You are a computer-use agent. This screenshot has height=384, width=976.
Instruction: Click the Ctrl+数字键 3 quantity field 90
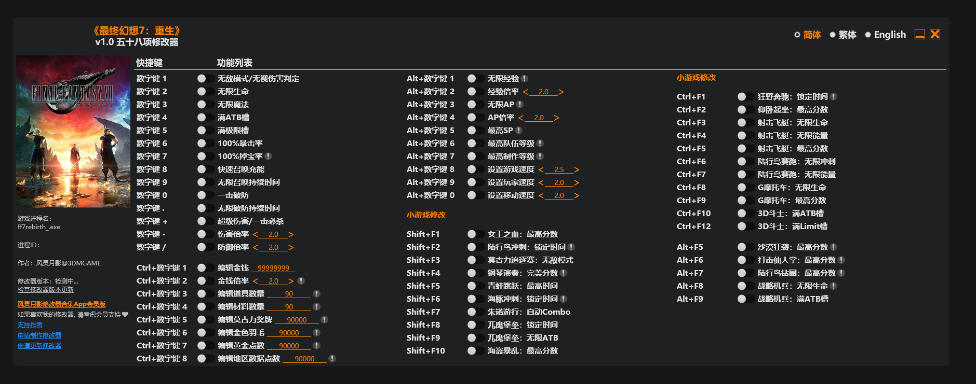point(289,294)
